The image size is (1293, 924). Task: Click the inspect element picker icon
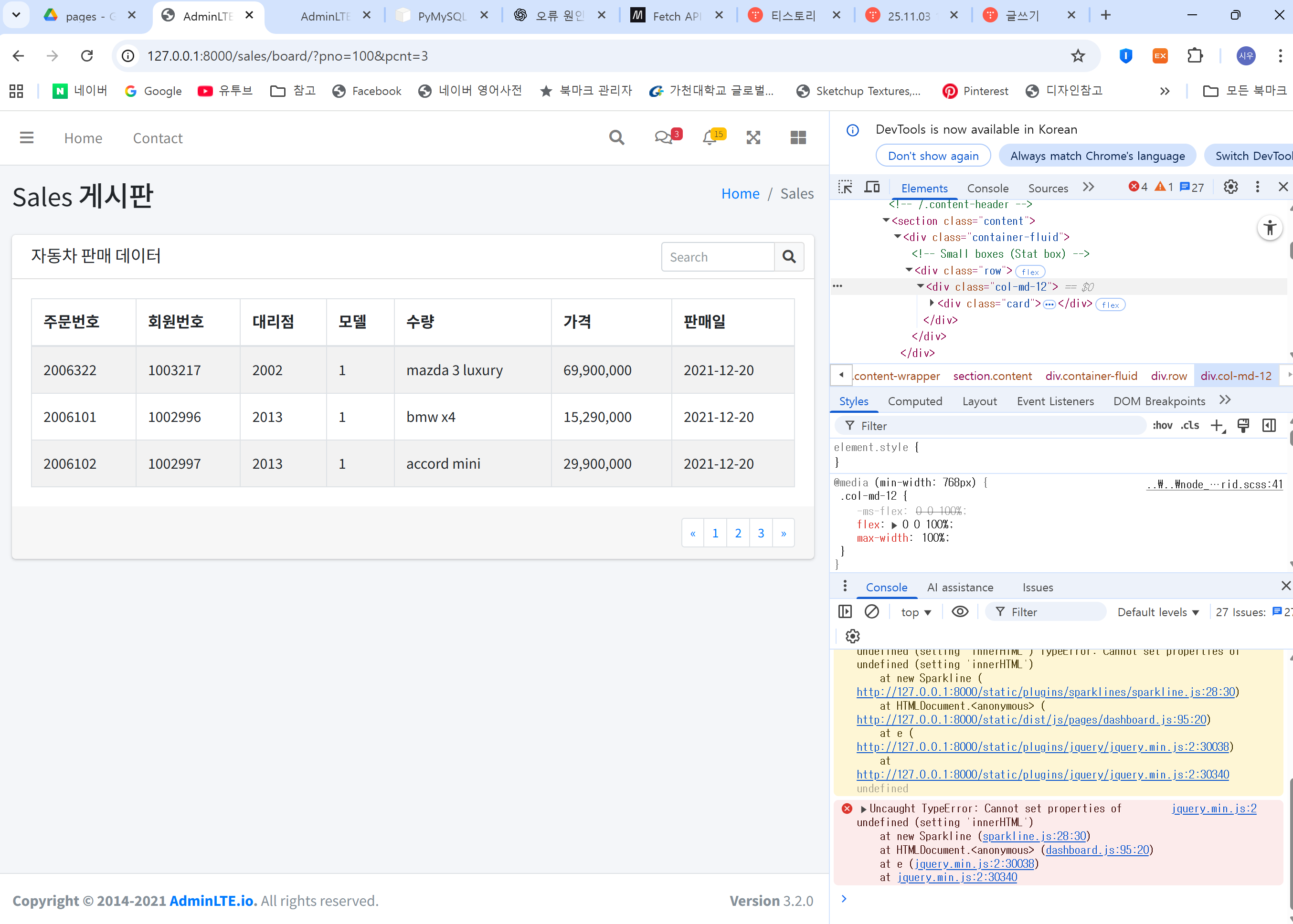(845, 187)
